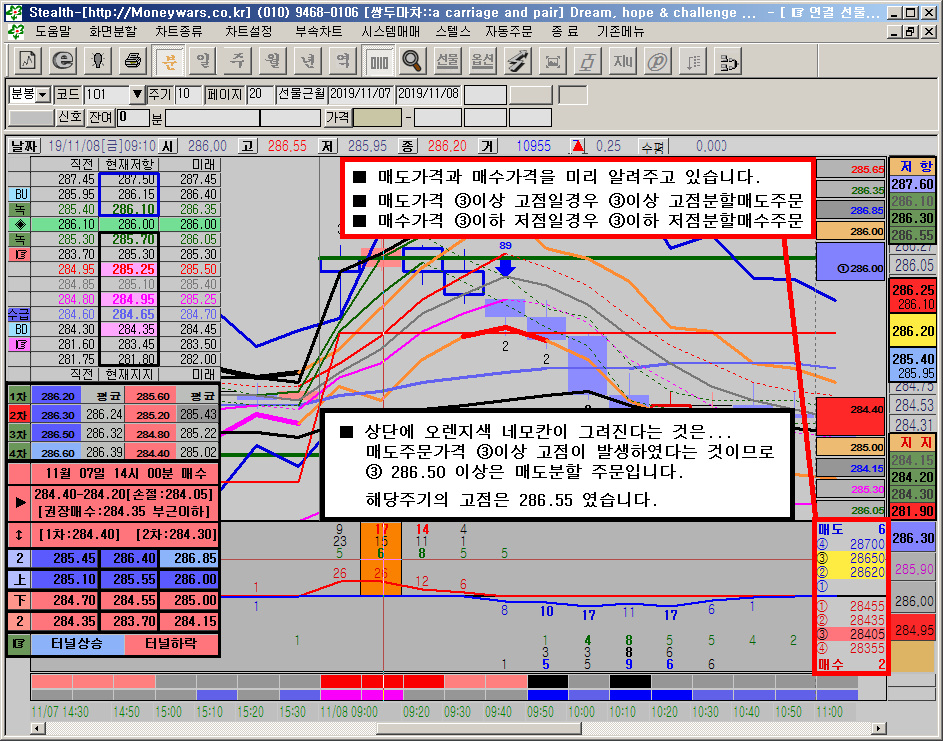The height and width of the screenshot is (741, 943).
Task: Click the 주기 period input showing 10
Action: click(x=188, y=94)
